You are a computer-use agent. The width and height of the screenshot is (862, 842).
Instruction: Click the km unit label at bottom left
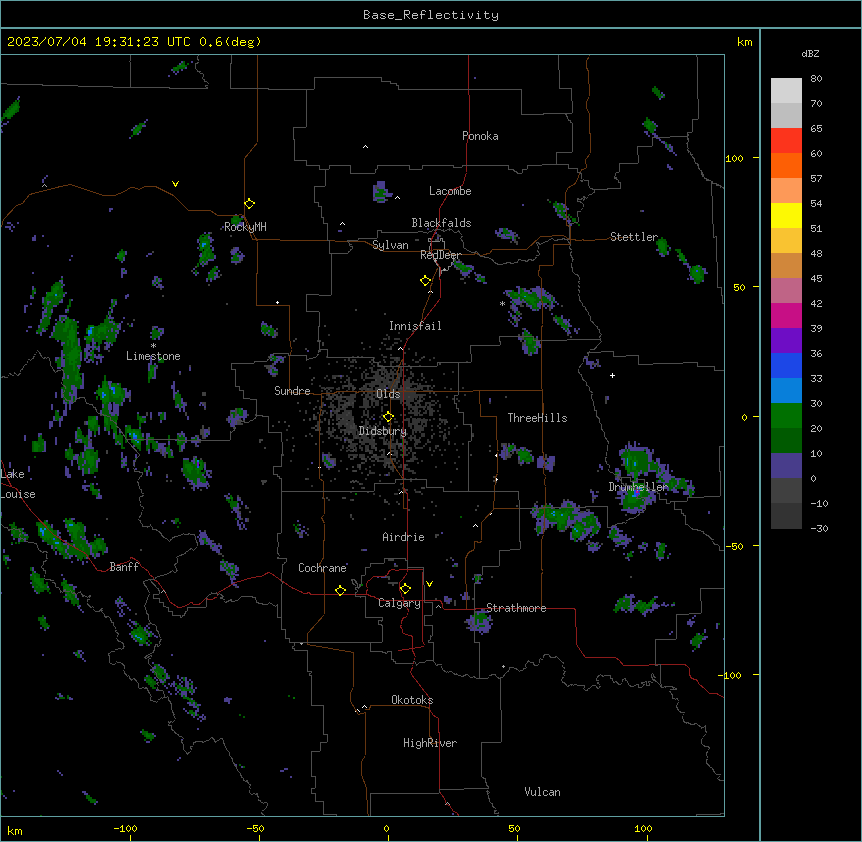tap(15, 830)
